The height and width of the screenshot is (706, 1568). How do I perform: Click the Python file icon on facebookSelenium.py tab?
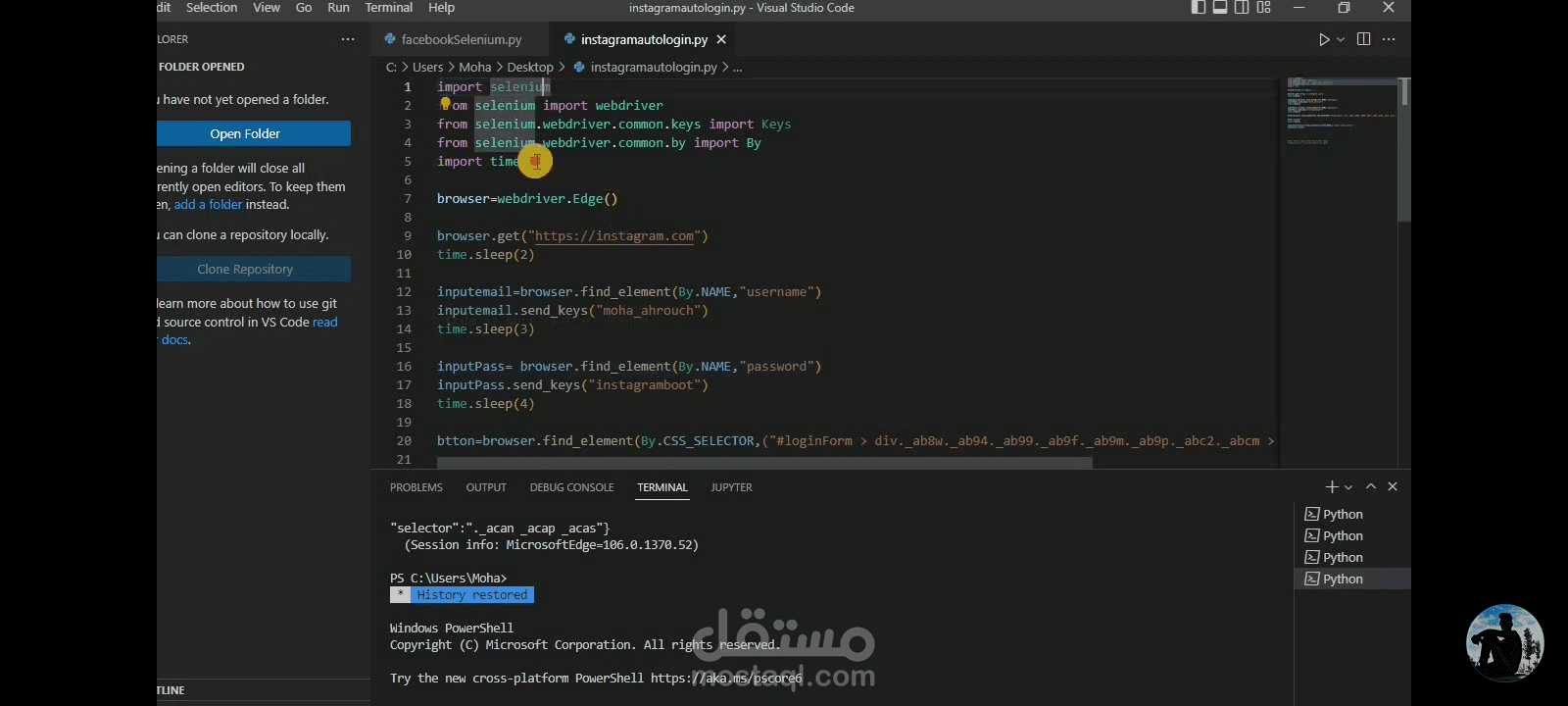[x=390, y=39]
